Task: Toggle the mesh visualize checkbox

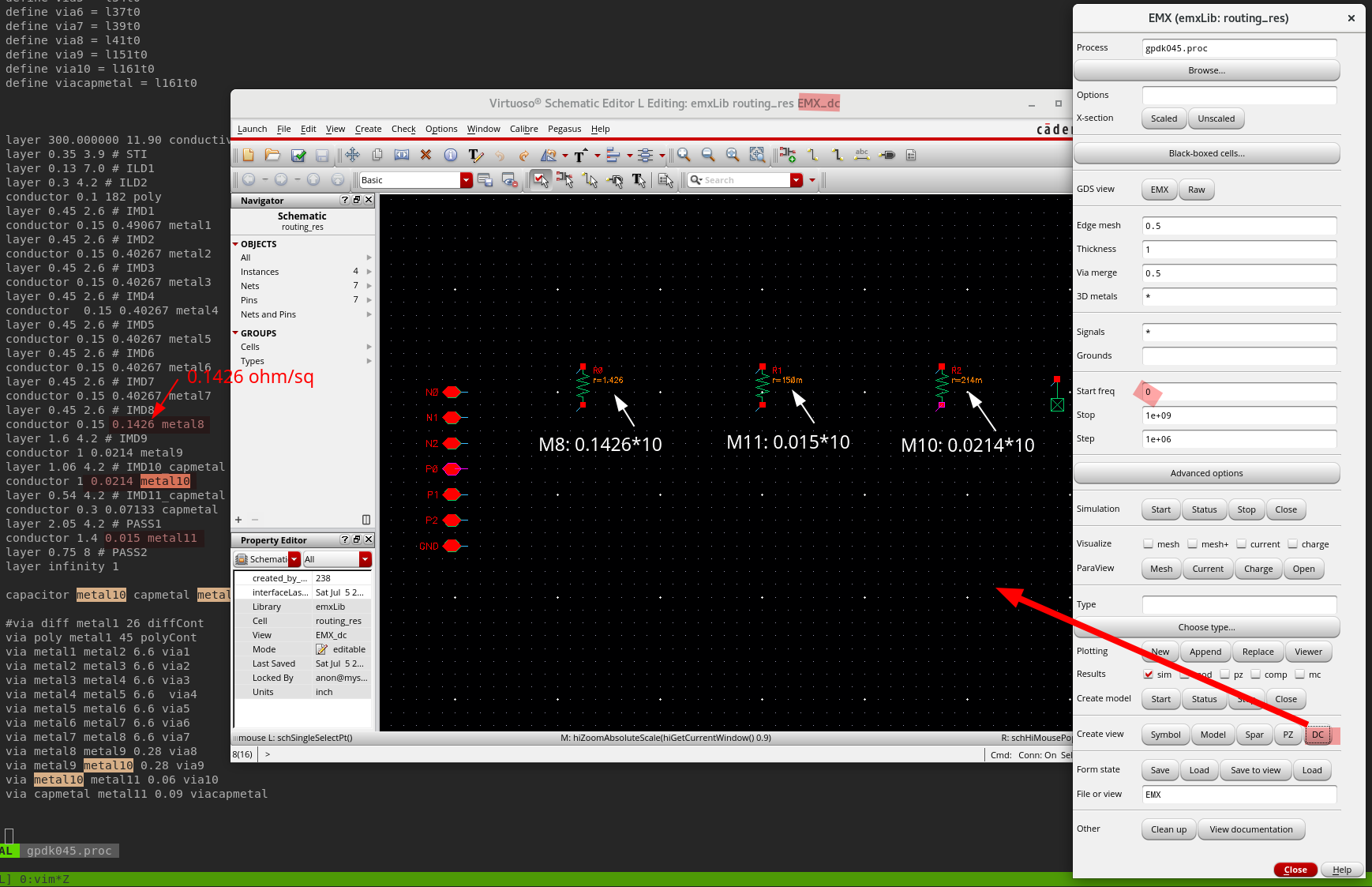Action: 1149,543
